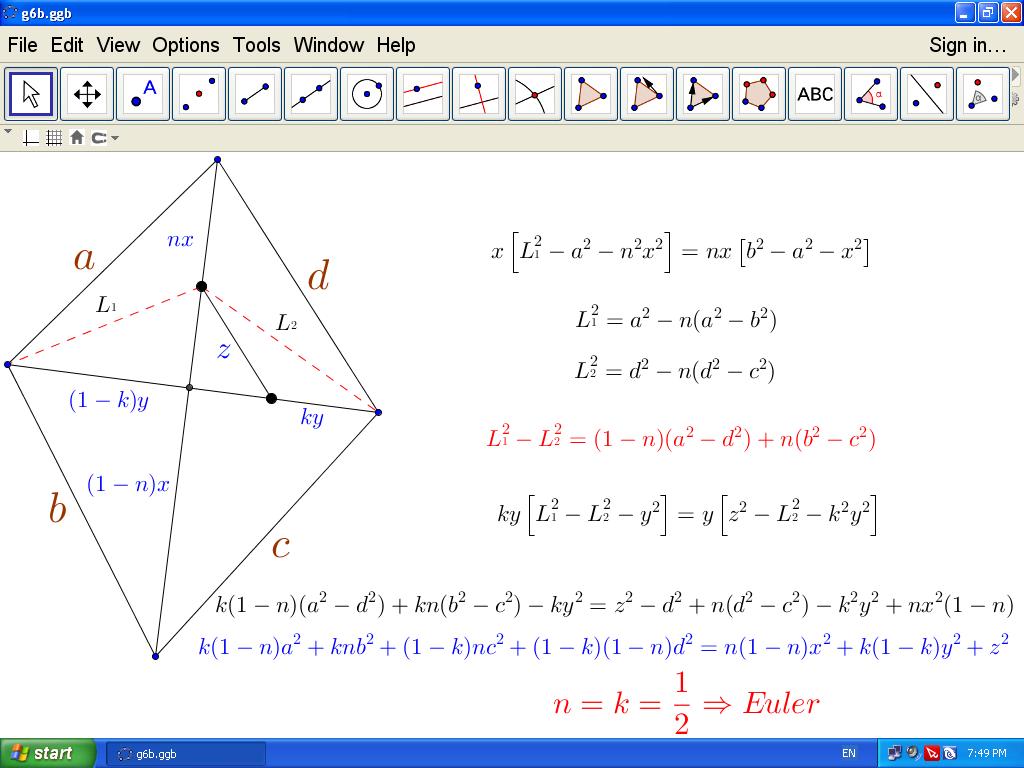Choose the Insert Text ABC tool
Image resolution: width=1024 pixels, height=768 pixels.
pyautogui.click(x=815, y=94)
